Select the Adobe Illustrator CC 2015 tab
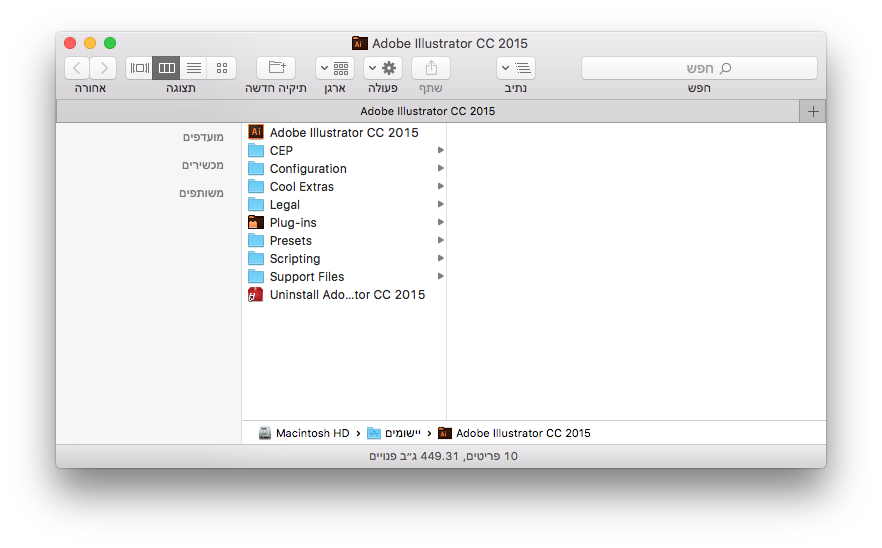This screenshot has height=548, width=882. 428,111
